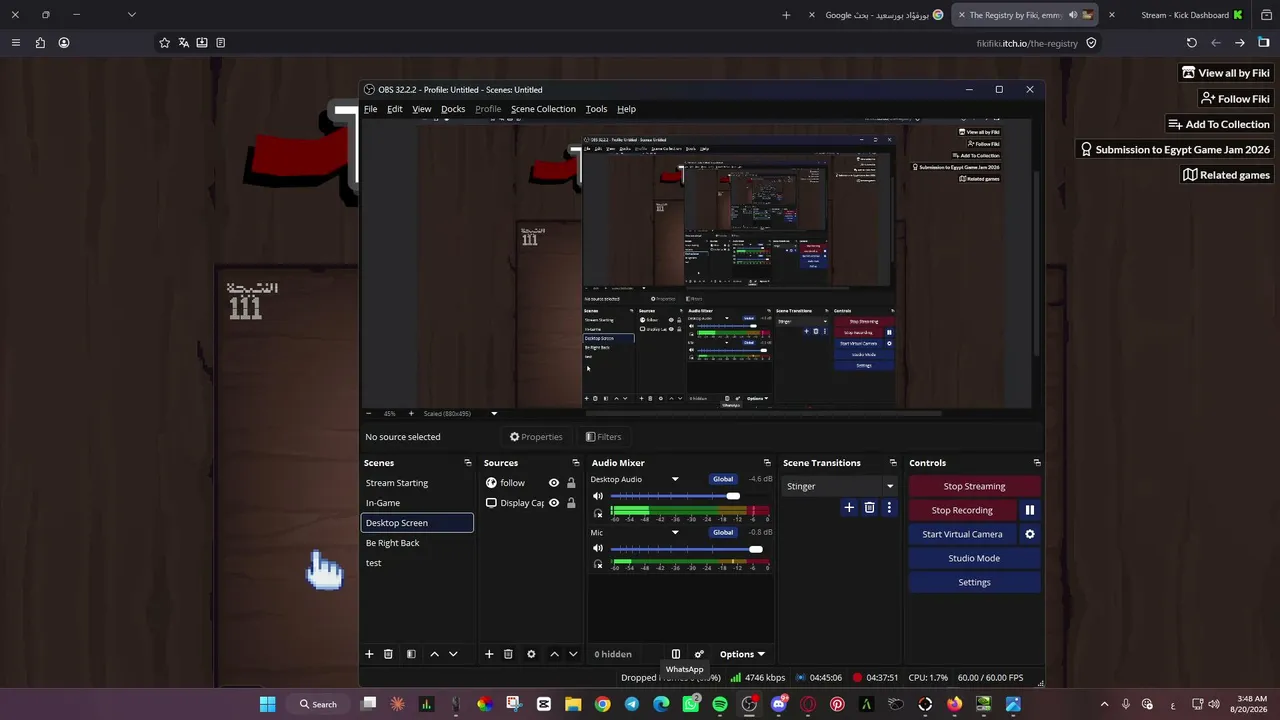Move source down with Sources down arrow
The image size is (1280, 720).
click(573, 654)
